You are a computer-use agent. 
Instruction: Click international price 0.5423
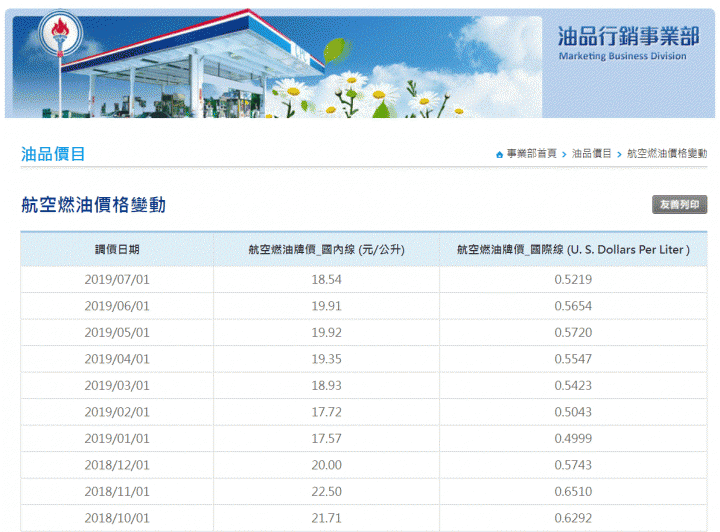point(573,386)
